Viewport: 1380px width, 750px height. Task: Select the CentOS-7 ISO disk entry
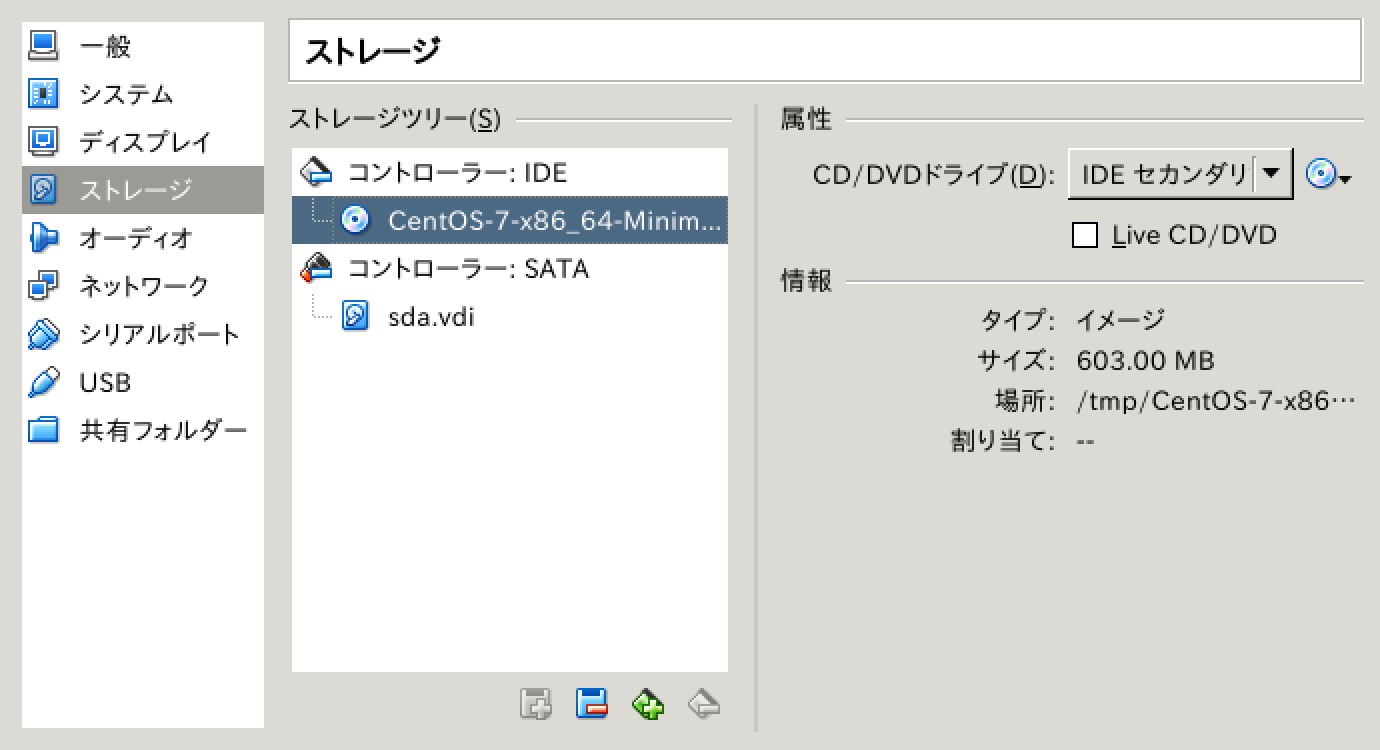click(x=552, y=220)
